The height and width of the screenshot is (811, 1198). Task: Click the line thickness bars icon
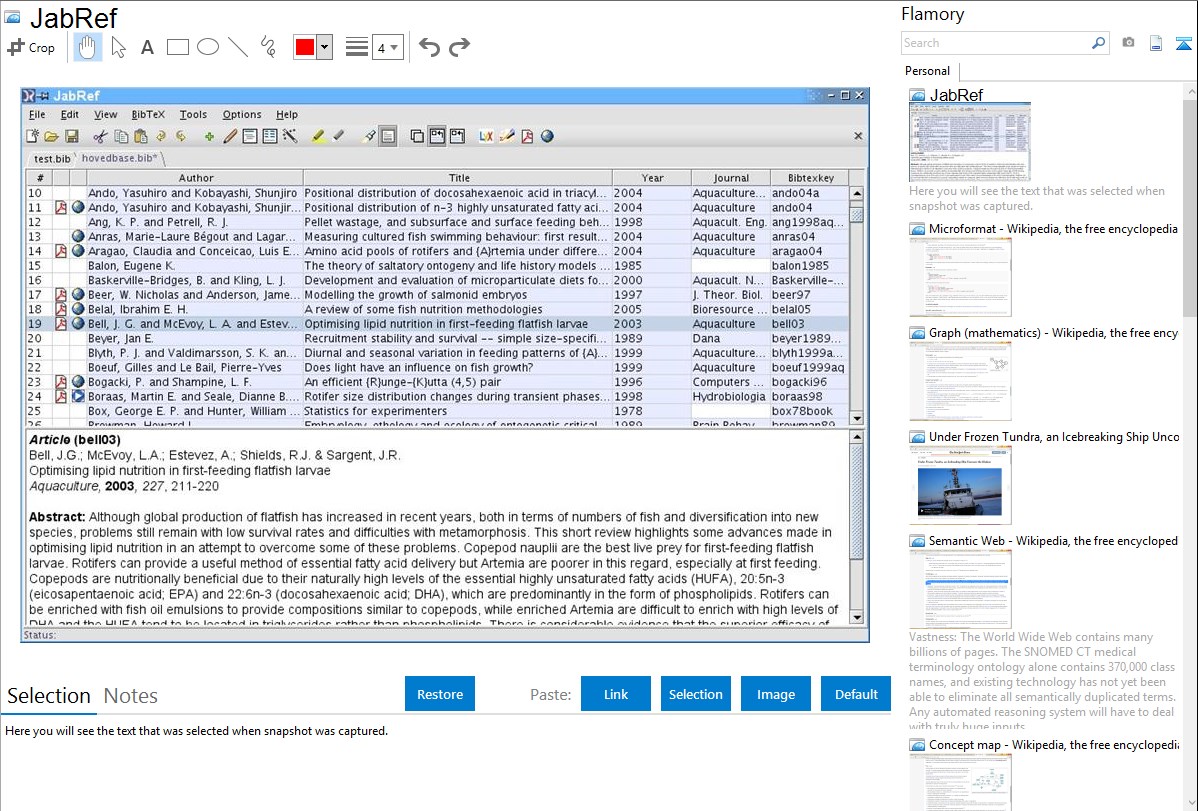pos(357,47)
